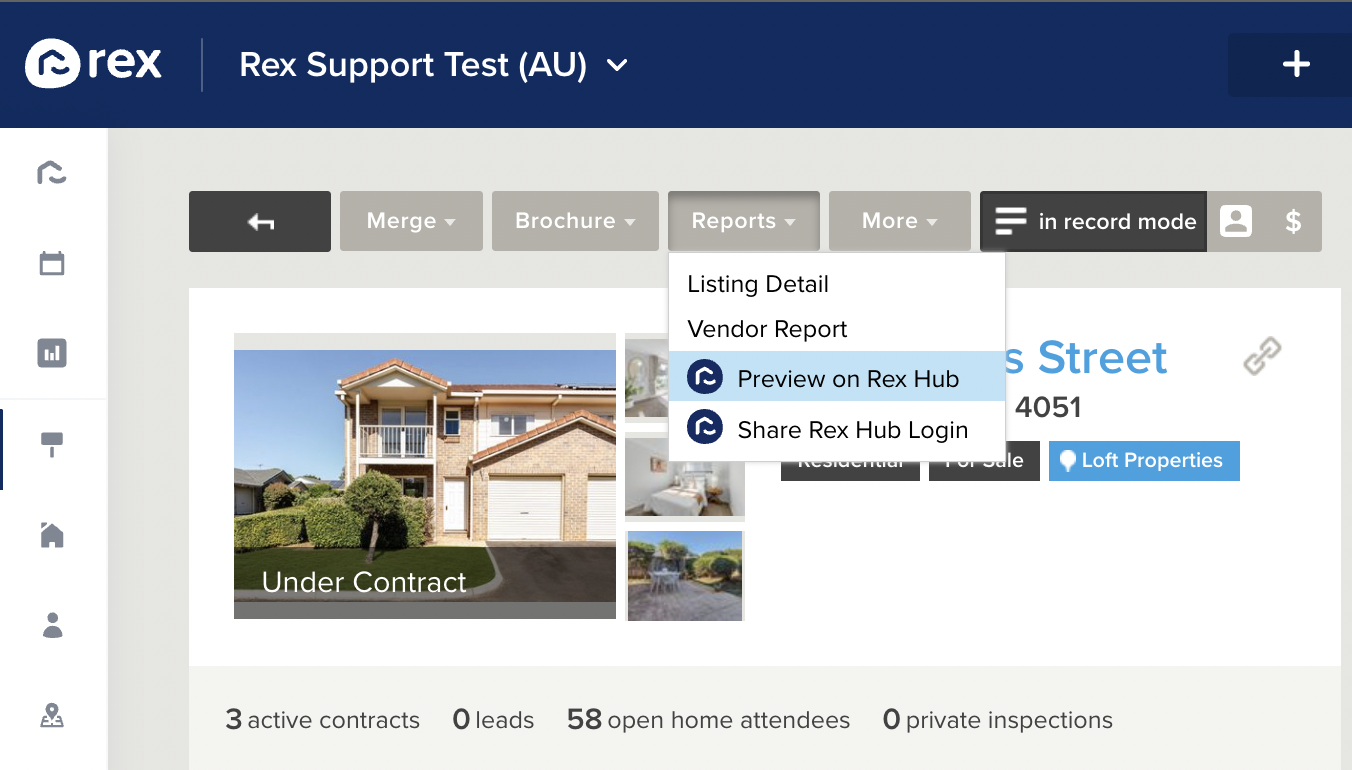Click the Loft Properties tag
Viewport: 1352px width, 770px height.
tap(1144, 460)
